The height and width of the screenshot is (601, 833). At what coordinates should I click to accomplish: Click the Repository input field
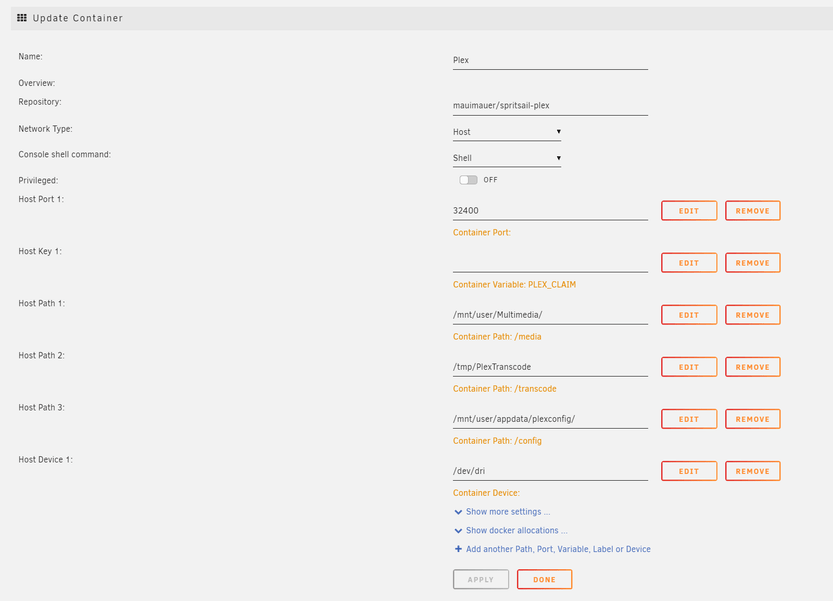(x=550, y=104)
